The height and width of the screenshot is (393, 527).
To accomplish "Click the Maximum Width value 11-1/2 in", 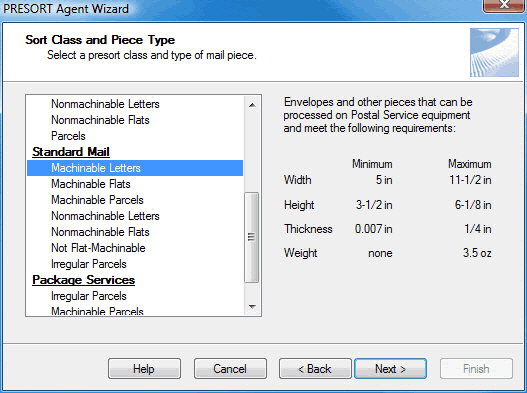I will (470, 180).
